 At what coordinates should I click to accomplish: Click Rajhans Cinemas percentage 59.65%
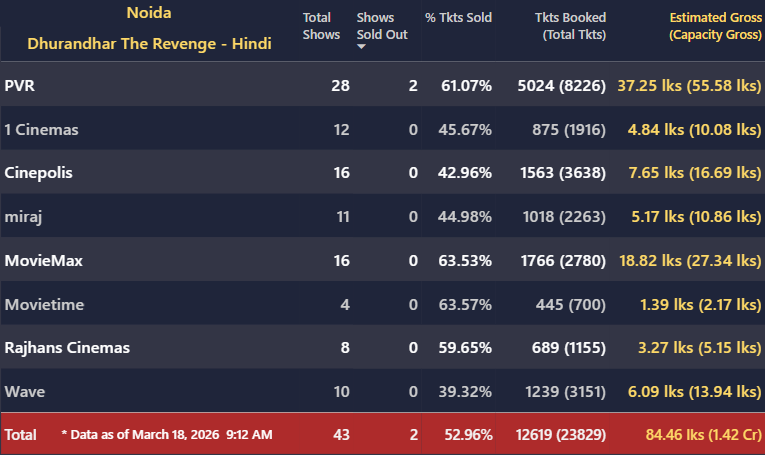coord(465,348)
